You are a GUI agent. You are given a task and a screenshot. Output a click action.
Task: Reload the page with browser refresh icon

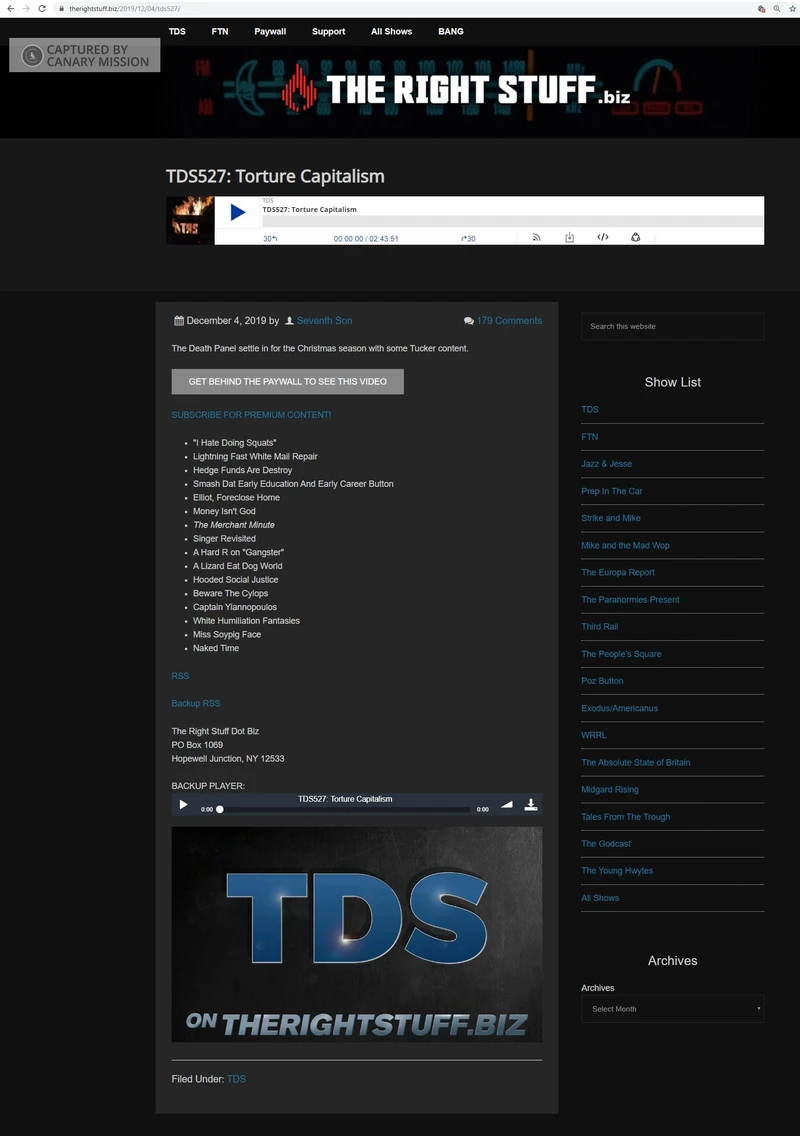[42, 8]
